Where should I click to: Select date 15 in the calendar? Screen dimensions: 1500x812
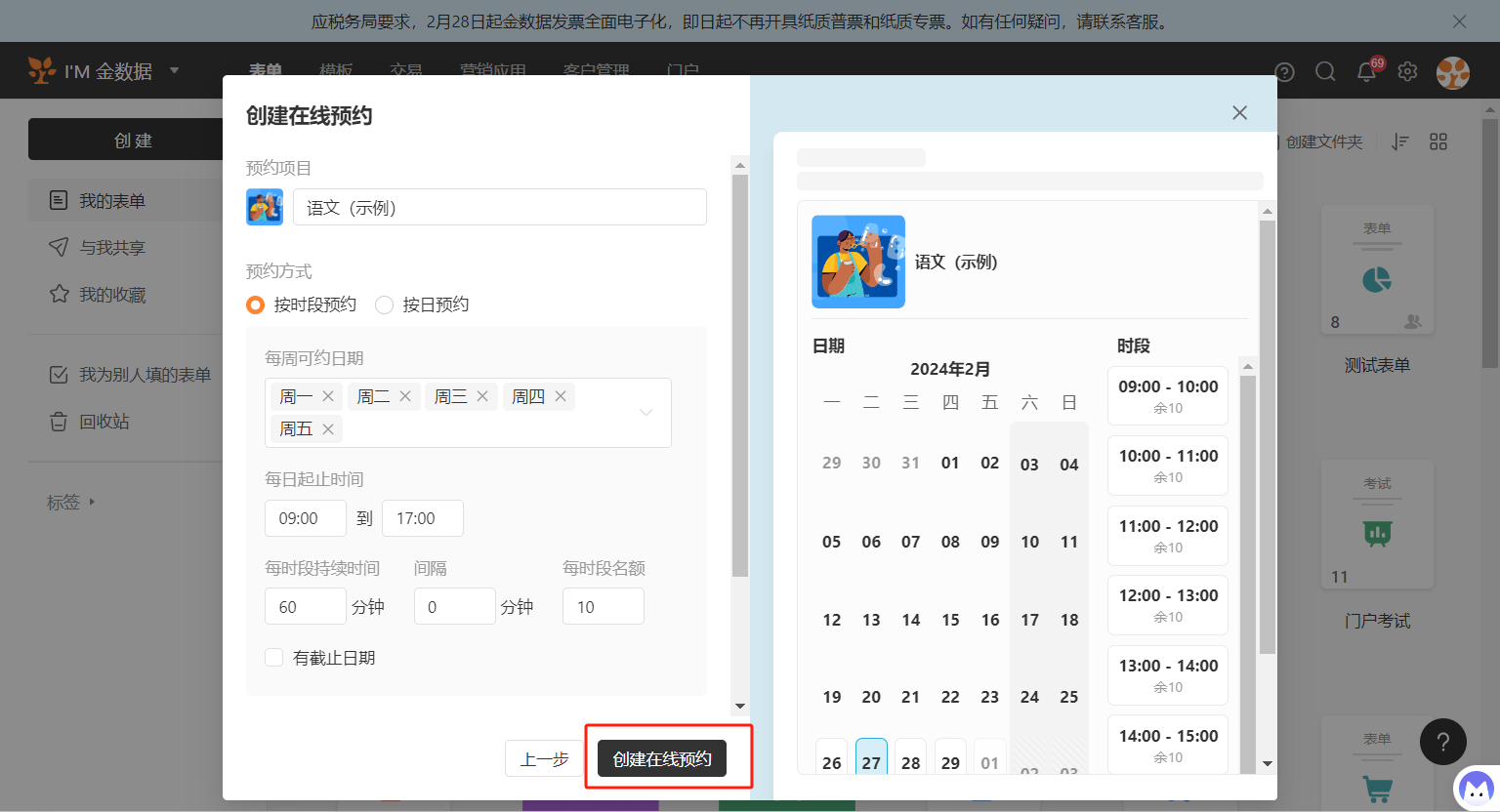[950, 620]
